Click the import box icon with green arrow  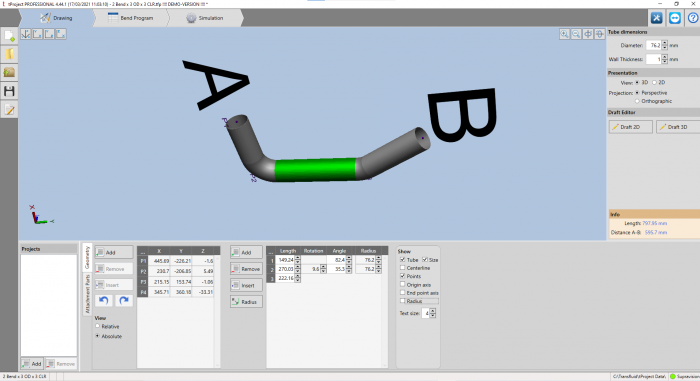(x=9, y=72)
